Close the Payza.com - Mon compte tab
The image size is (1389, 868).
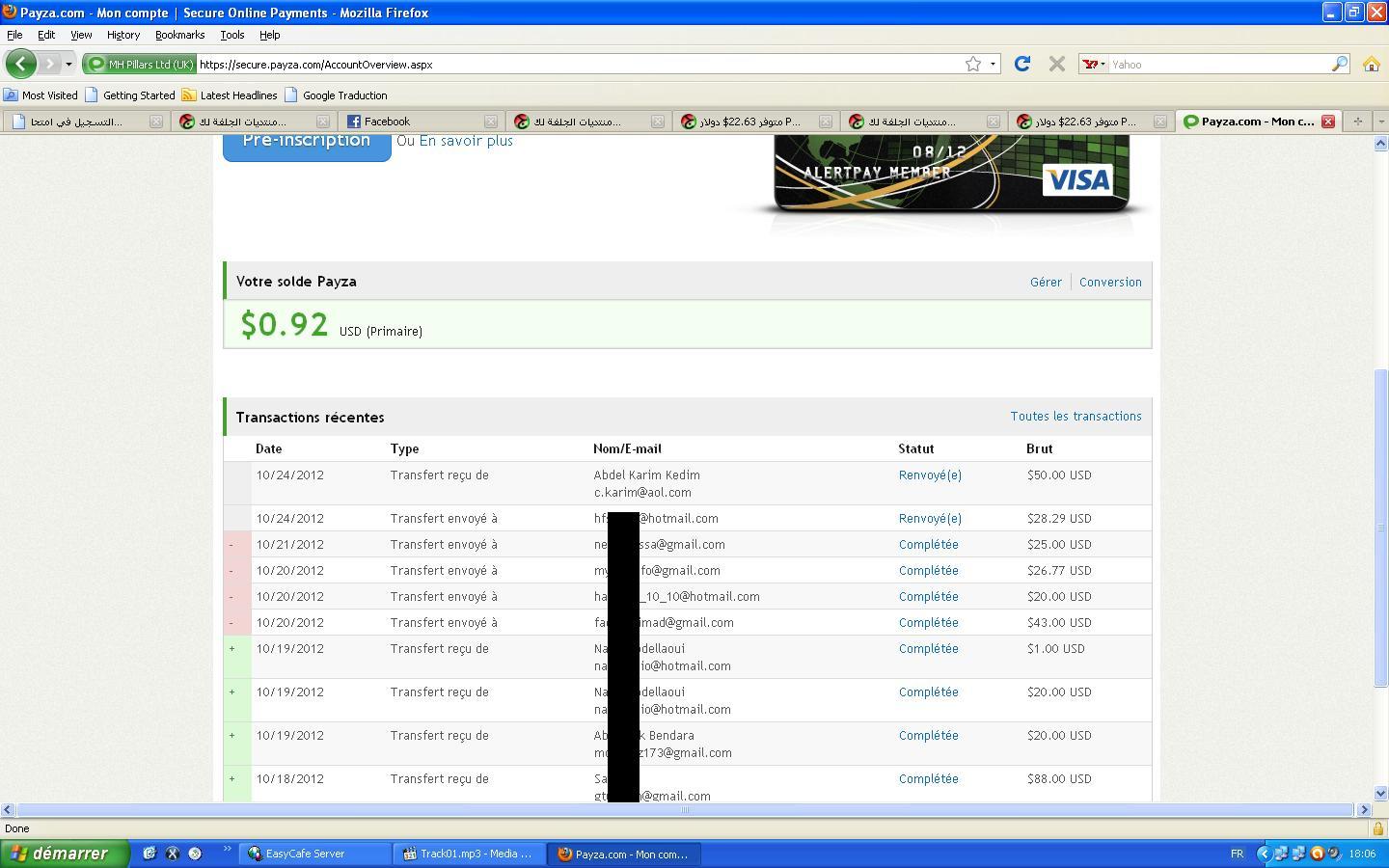(1327, 122)
